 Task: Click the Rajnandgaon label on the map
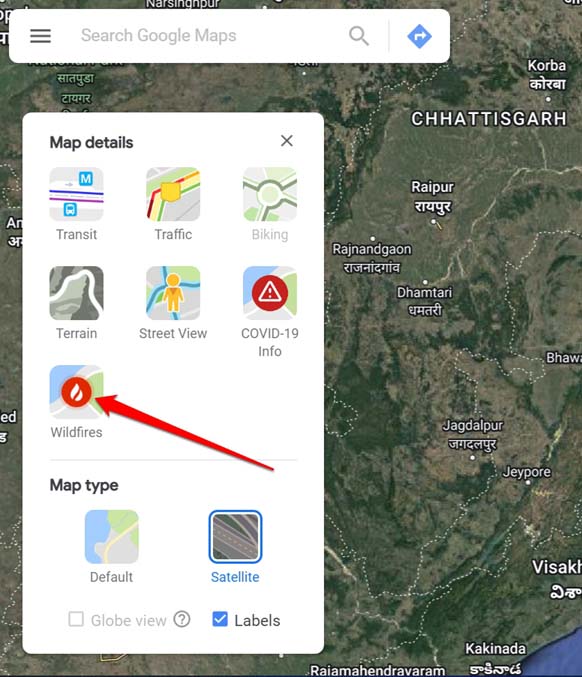pos(372,258)
